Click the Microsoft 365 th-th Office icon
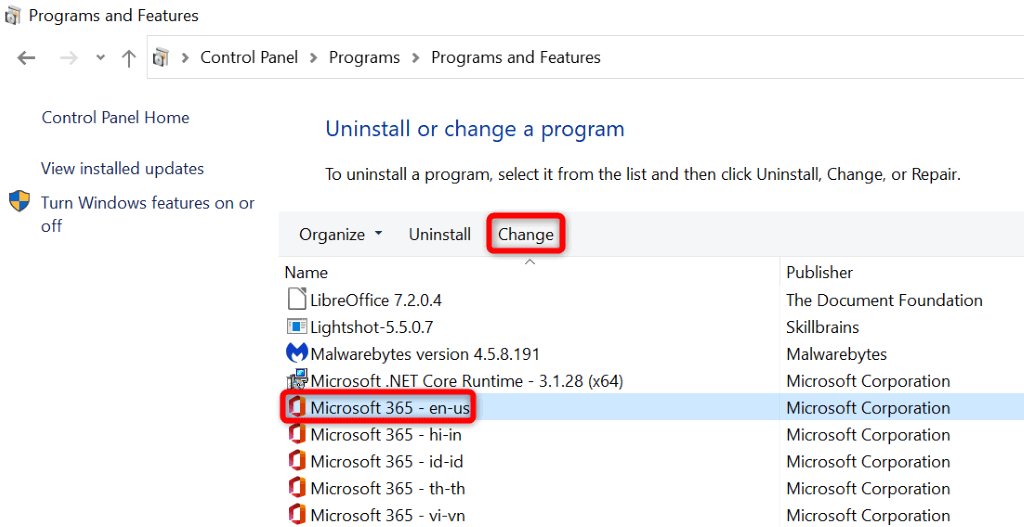The image size is (1024, 527). [296, 489]
